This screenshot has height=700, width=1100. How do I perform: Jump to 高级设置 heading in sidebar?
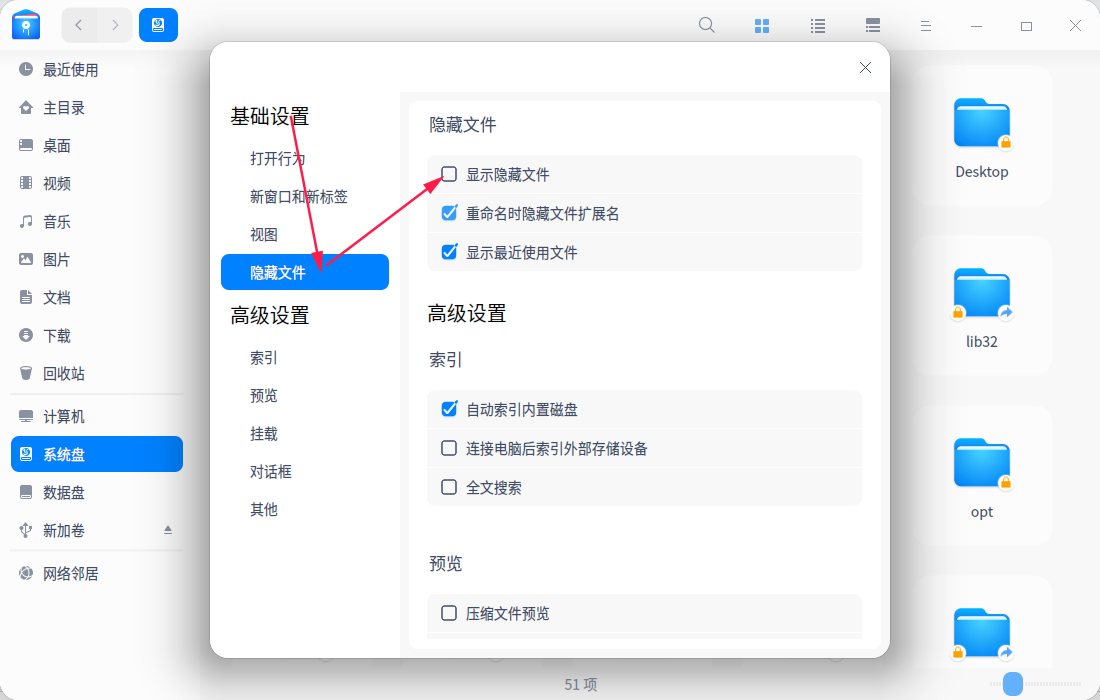270,316
